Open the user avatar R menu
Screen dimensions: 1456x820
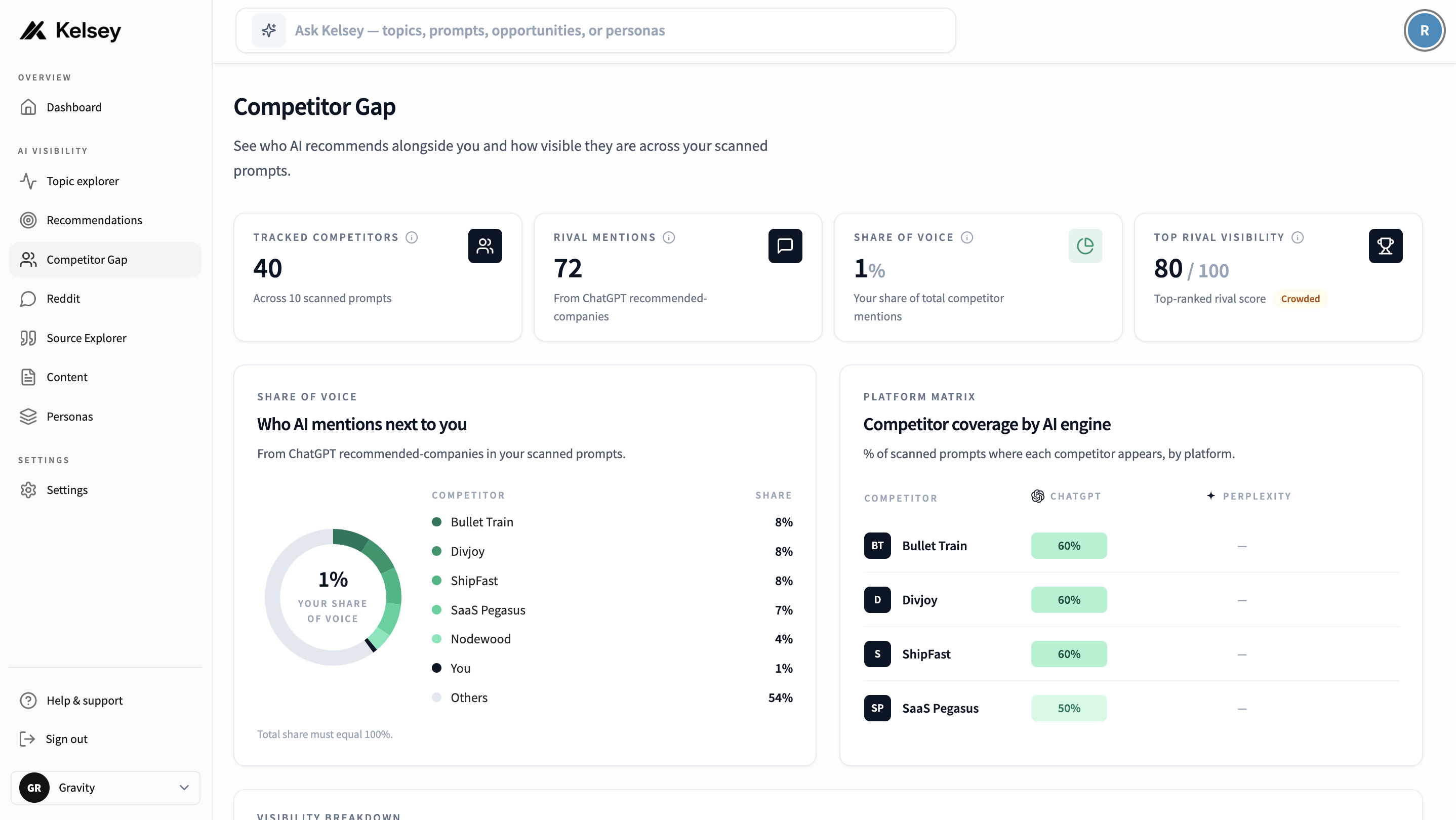tap(1424, 30)
